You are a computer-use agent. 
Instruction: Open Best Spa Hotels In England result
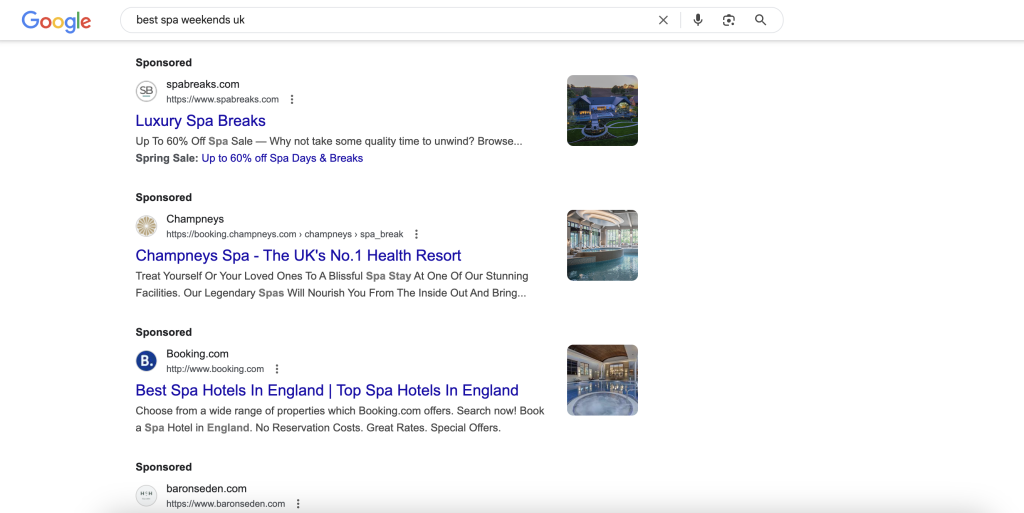click(x=327, y=390)
